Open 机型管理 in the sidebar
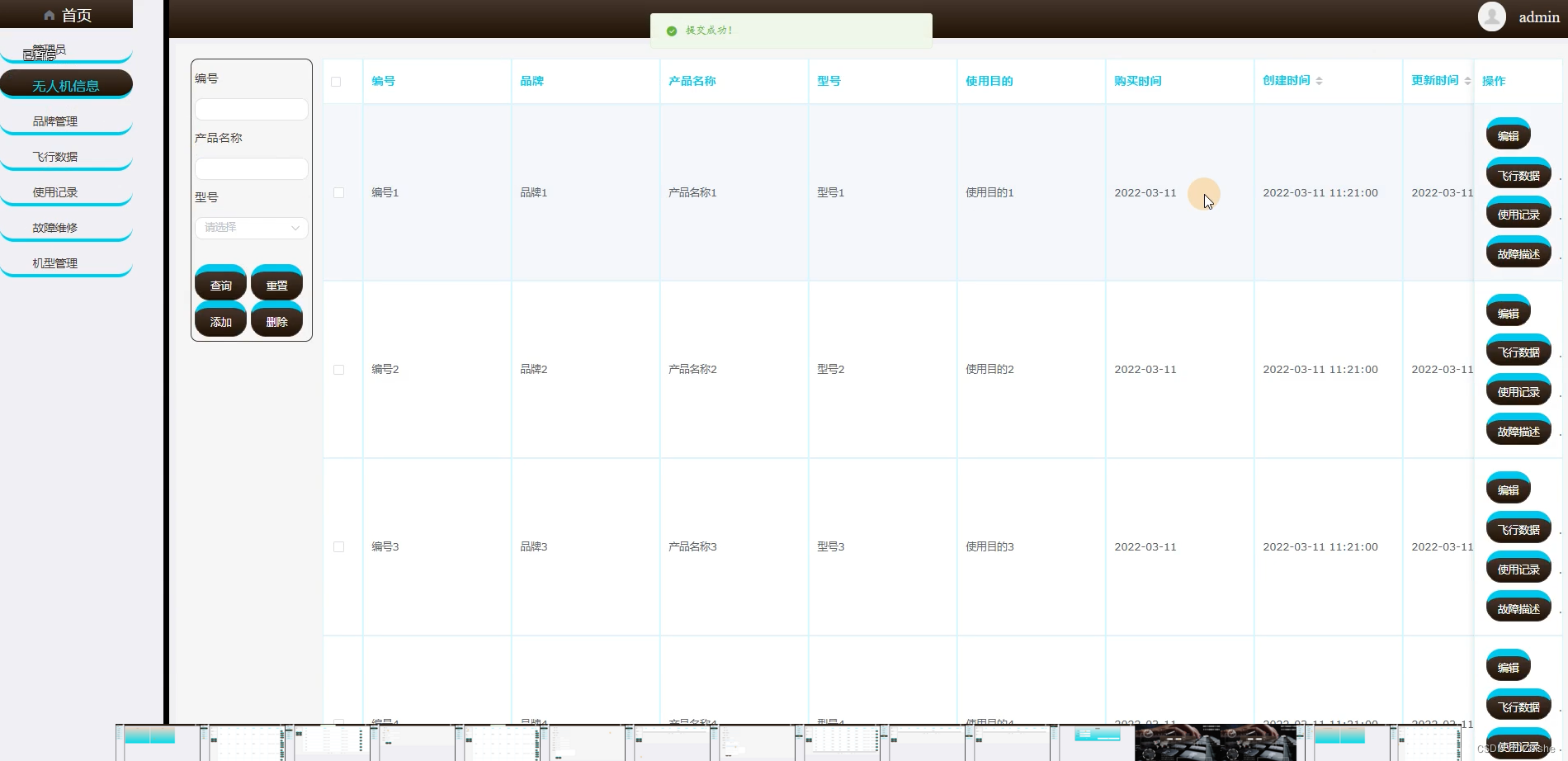1568x761 pixels. 66,263
